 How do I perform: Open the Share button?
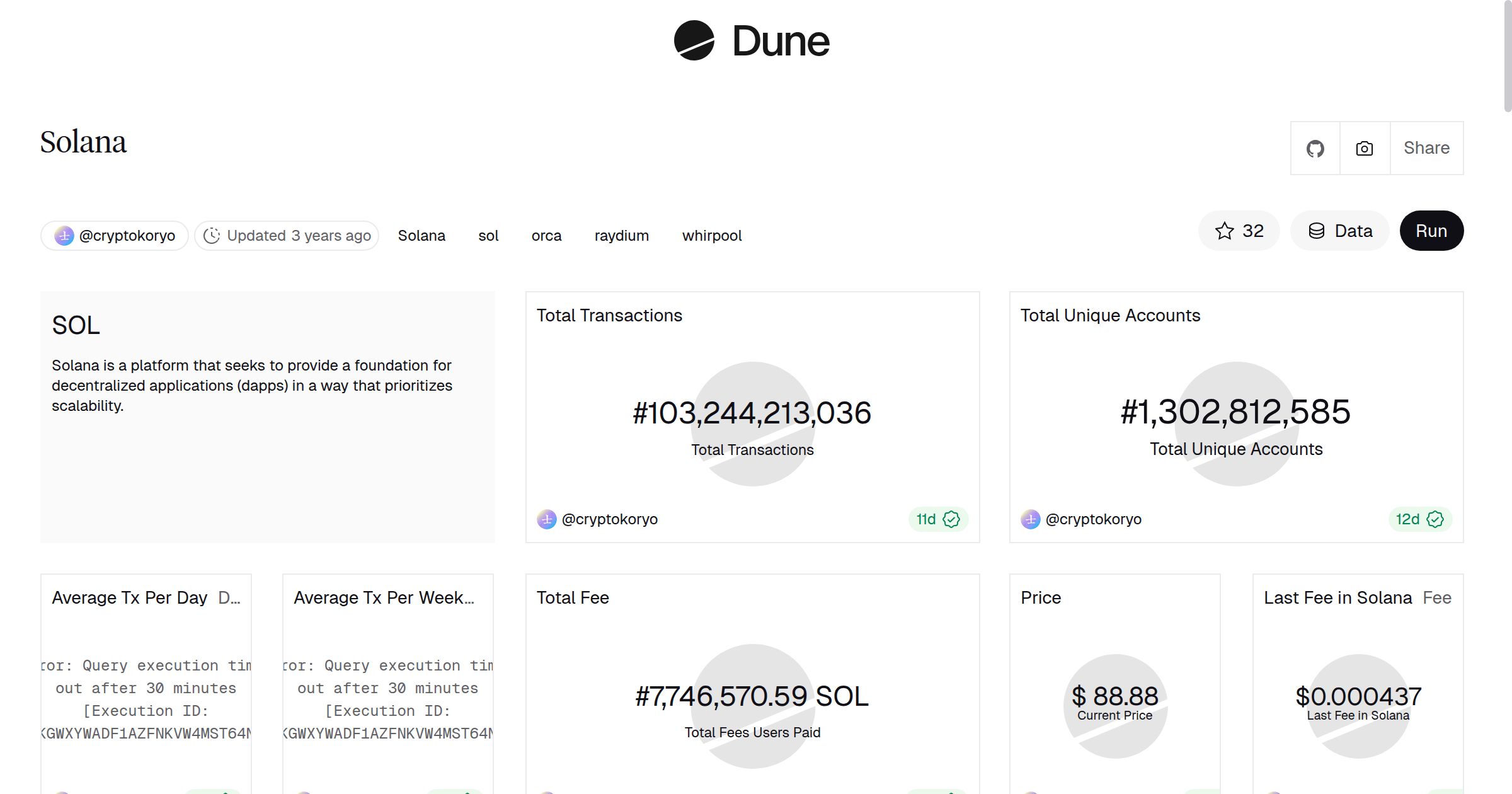pyautogui.click(x=1426, y=148)
